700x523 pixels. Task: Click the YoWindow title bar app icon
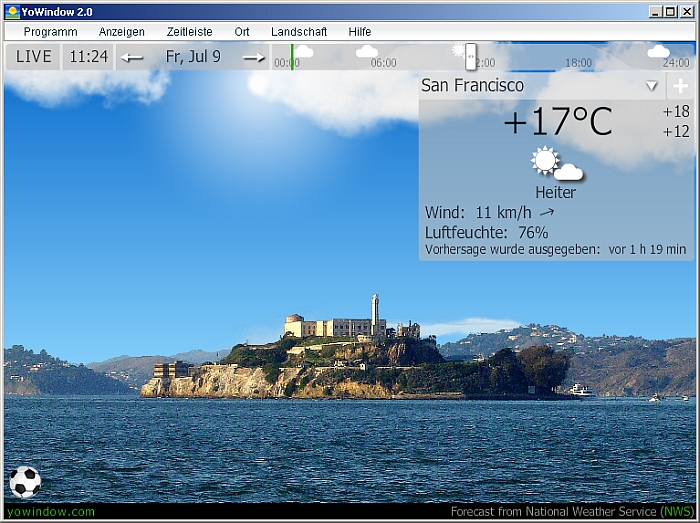pos(12,12)
